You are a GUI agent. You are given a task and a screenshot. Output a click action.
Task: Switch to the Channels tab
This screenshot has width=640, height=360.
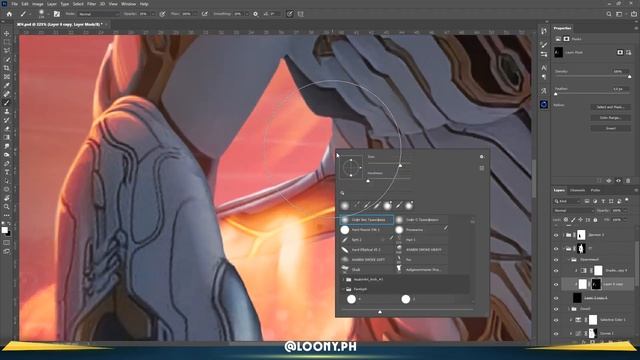coord(577,190)
